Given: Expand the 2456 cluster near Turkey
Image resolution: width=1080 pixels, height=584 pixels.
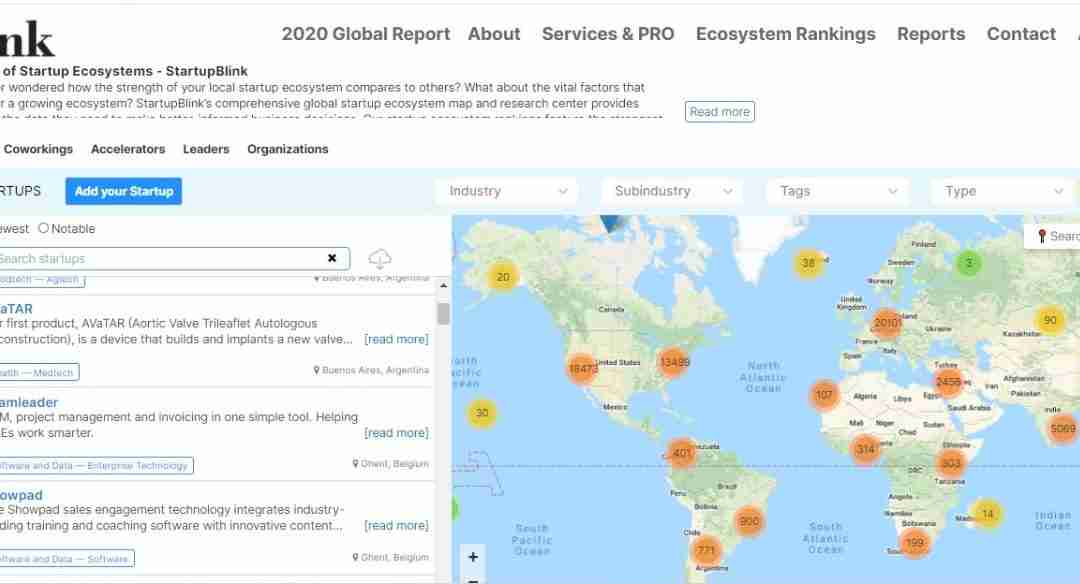Looking at the screenshot, I should 948,382.
